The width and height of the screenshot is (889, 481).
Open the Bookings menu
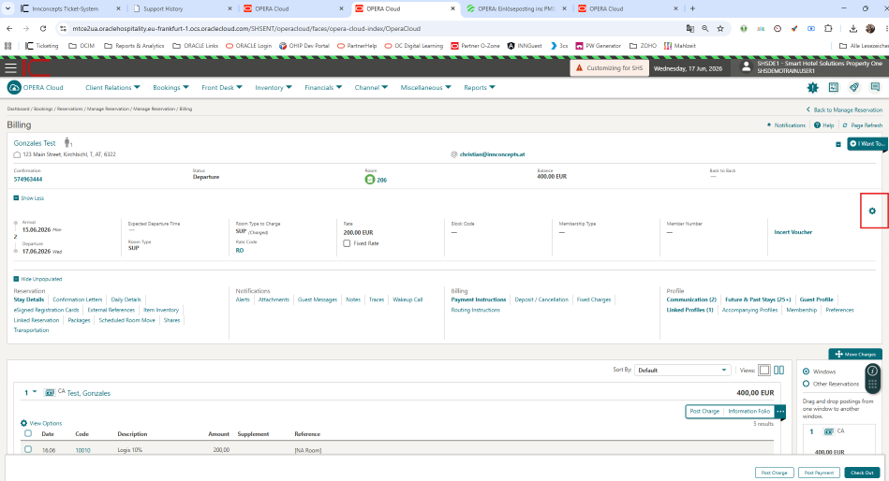tap(171, 87)
